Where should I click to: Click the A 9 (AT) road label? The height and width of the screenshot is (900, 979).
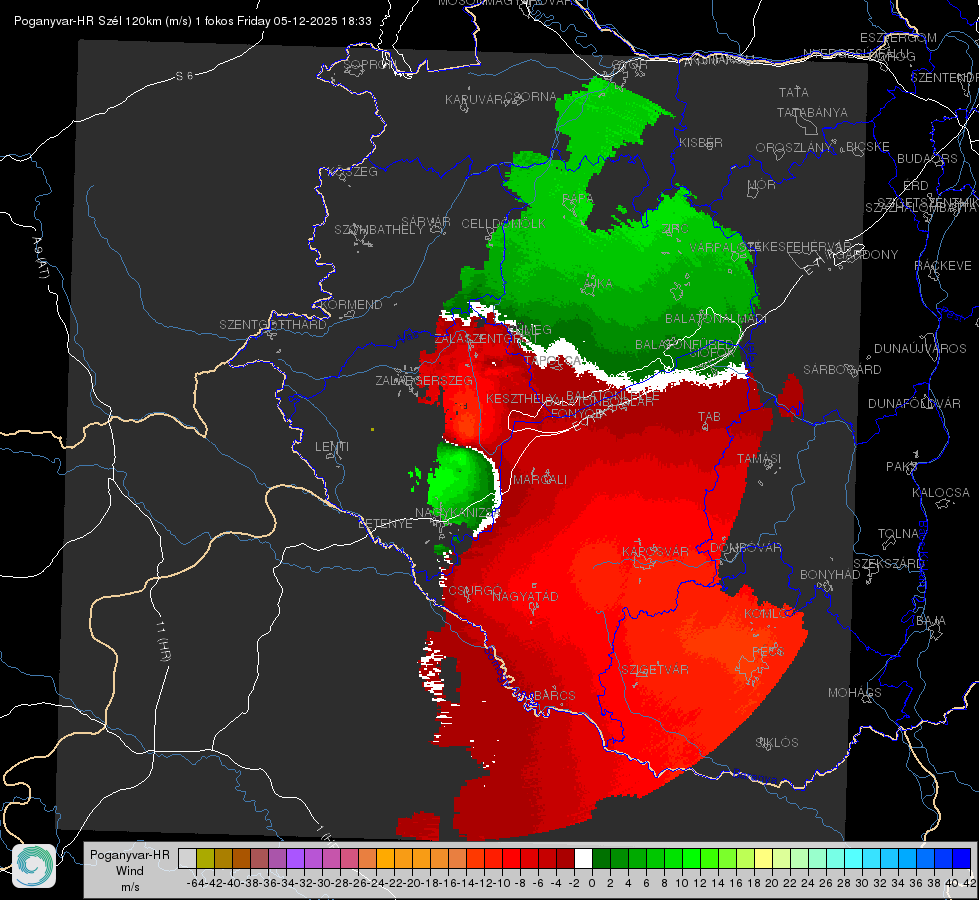pos(41,257)
